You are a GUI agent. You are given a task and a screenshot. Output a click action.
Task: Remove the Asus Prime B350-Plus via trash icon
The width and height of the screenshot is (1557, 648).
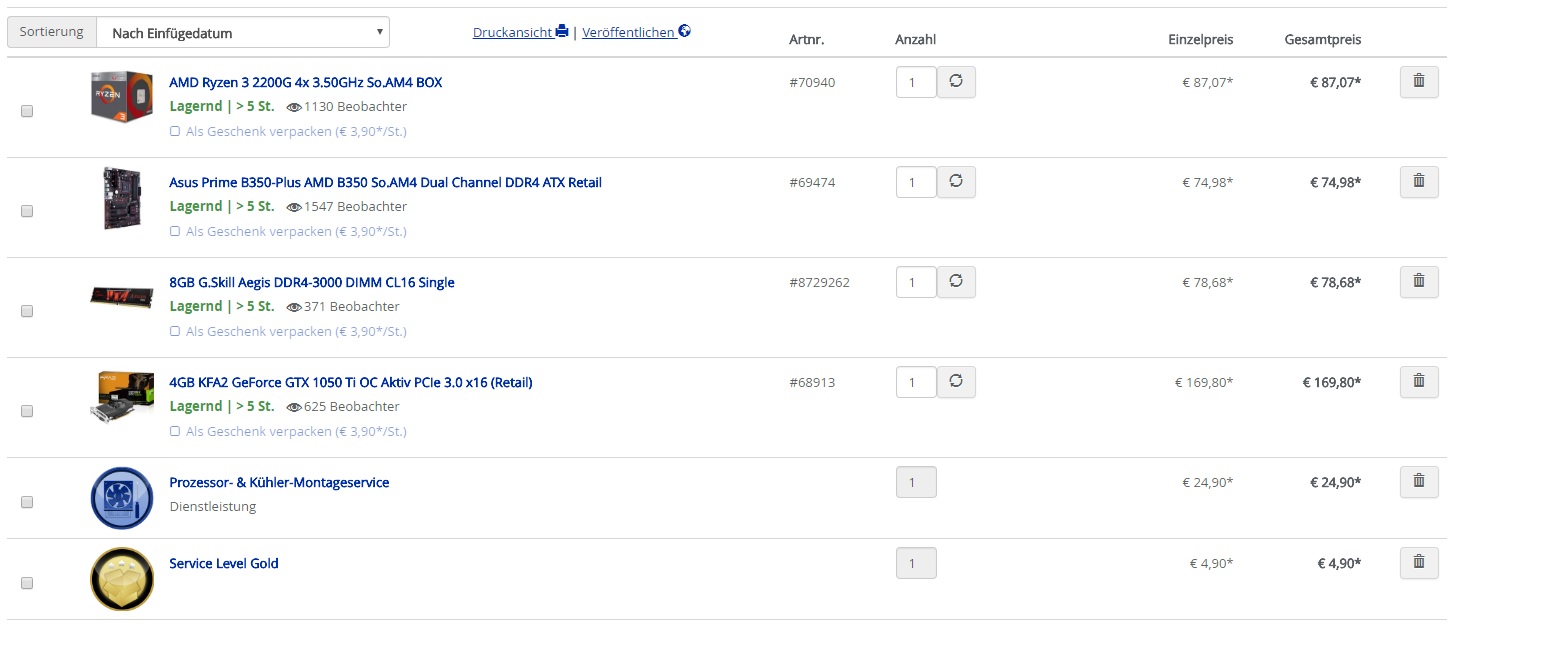1418,182
